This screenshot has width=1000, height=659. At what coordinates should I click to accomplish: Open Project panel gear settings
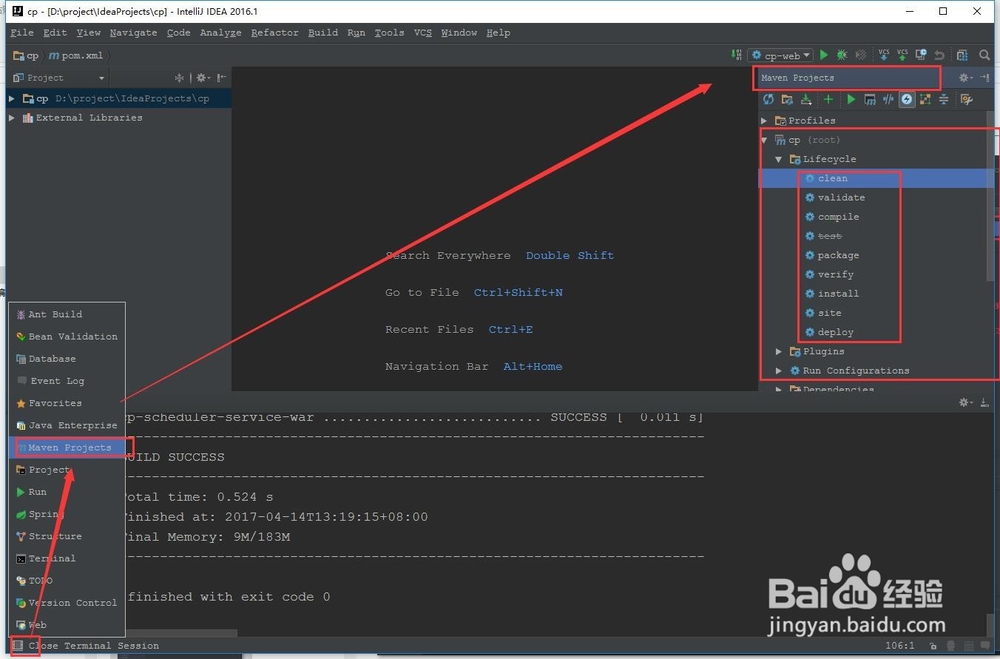(x=203, y=78)
